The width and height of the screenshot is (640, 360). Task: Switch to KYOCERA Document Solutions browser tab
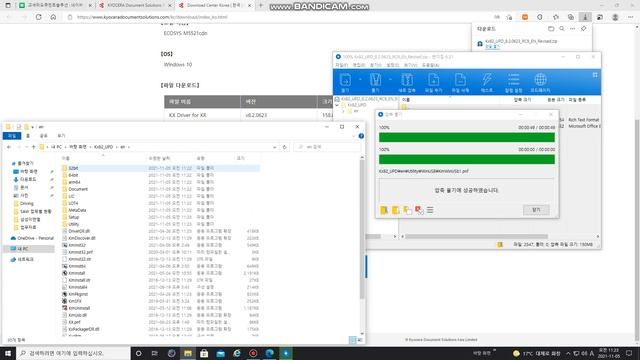[x=135, y=5]
